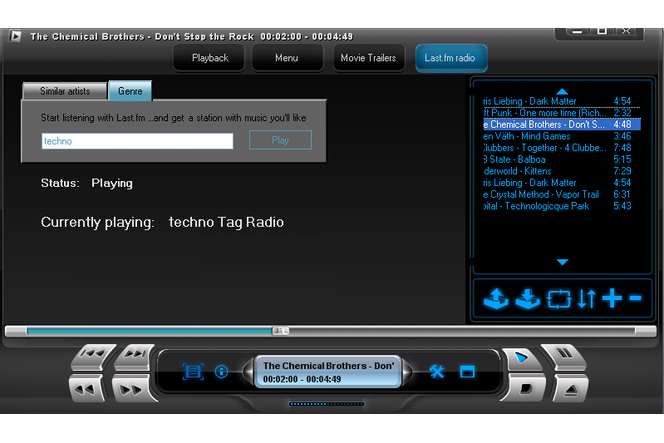Open the Movie Trailers tab
Image resolution: width=664 pixels, height=443 pixels.
[368, 58]
